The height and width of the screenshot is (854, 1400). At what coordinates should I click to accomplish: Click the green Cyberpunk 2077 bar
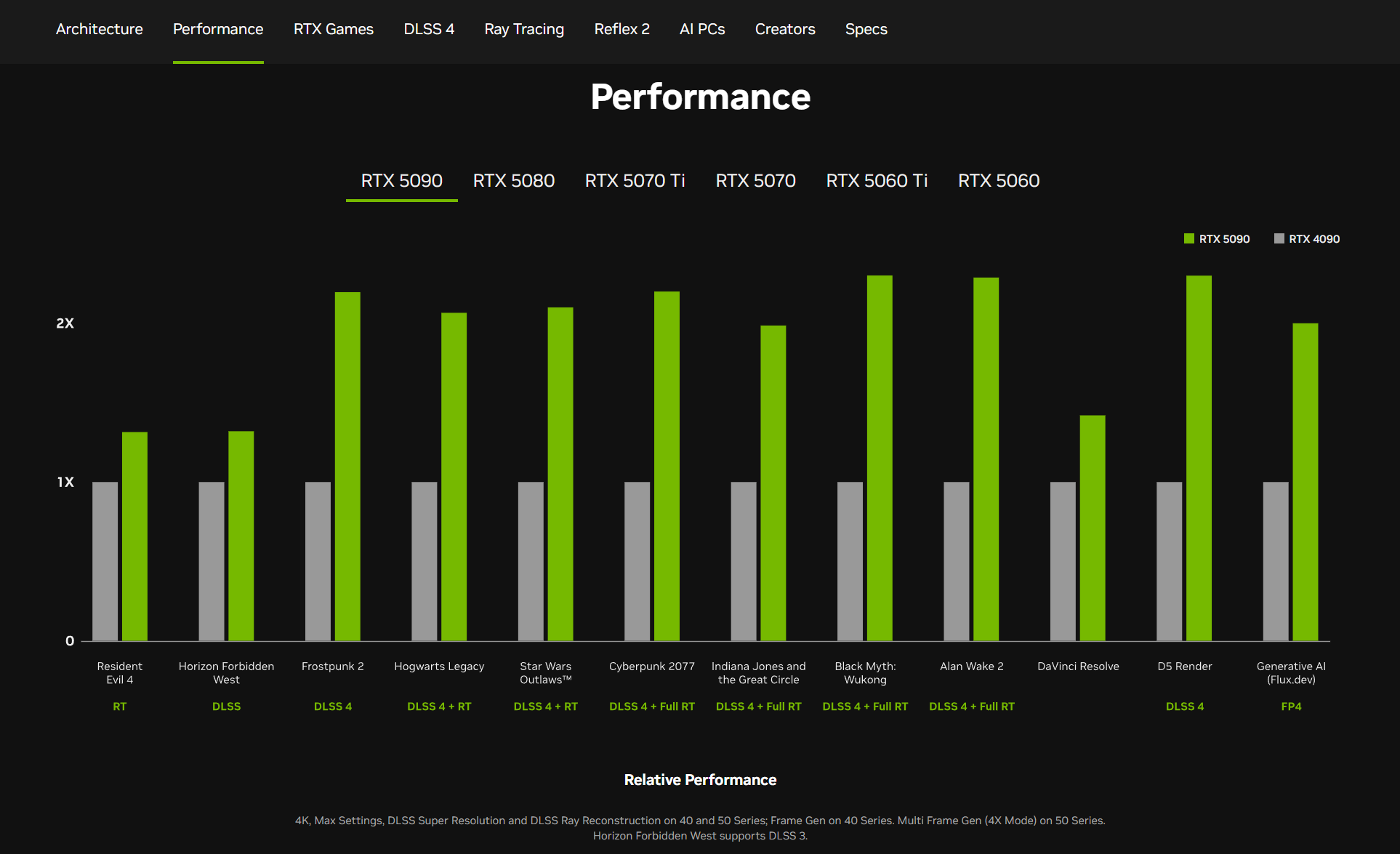click(x=667, y=465)
